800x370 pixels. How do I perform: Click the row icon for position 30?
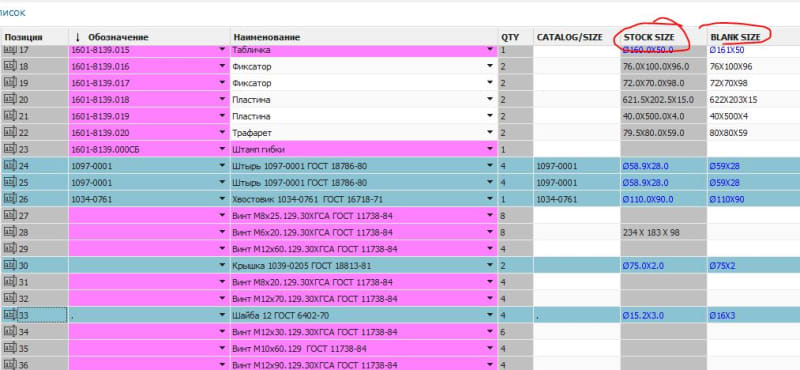click(x=10, y=265)
